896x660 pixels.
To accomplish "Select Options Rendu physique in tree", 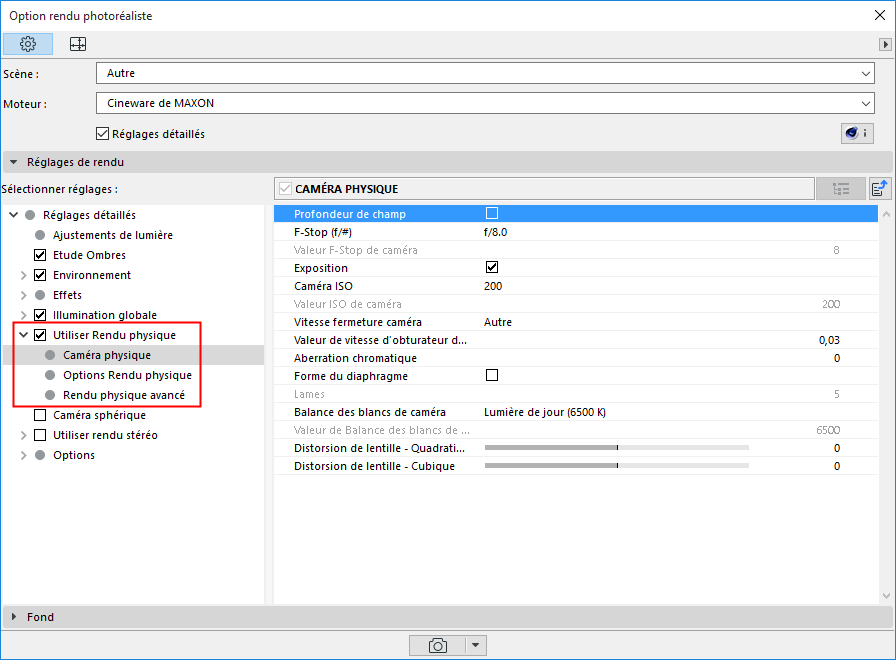I will [x=127, y=375].
